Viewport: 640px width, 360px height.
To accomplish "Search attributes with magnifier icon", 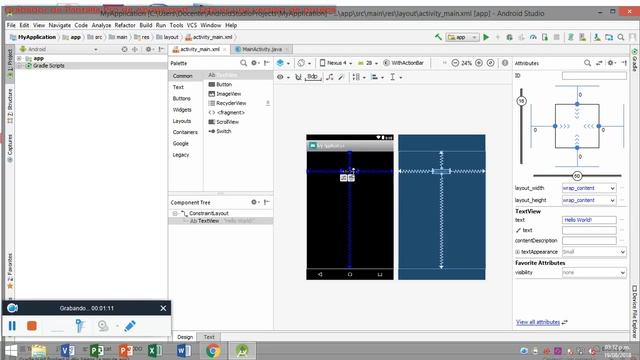I will click(x=587, y=63).
